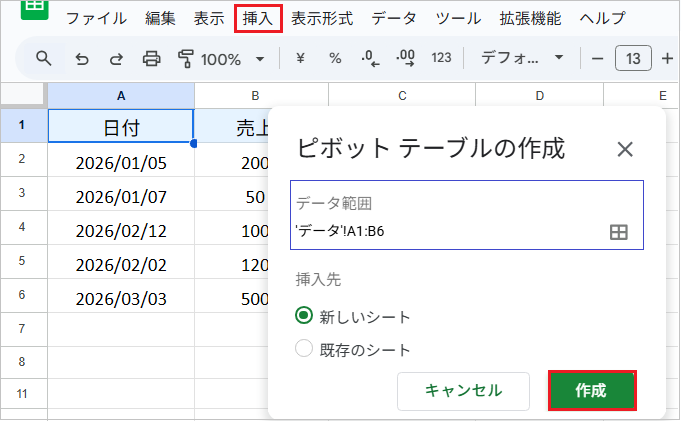Open the 123 number format menu

[441, 58]
